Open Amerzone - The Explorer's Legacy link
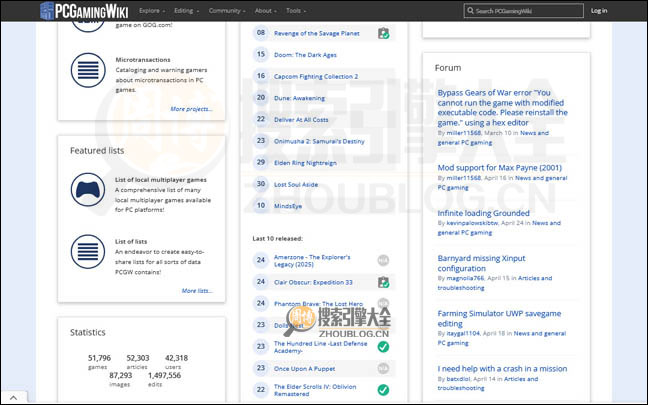The image size is (648, 405). [x=312, y=260]
